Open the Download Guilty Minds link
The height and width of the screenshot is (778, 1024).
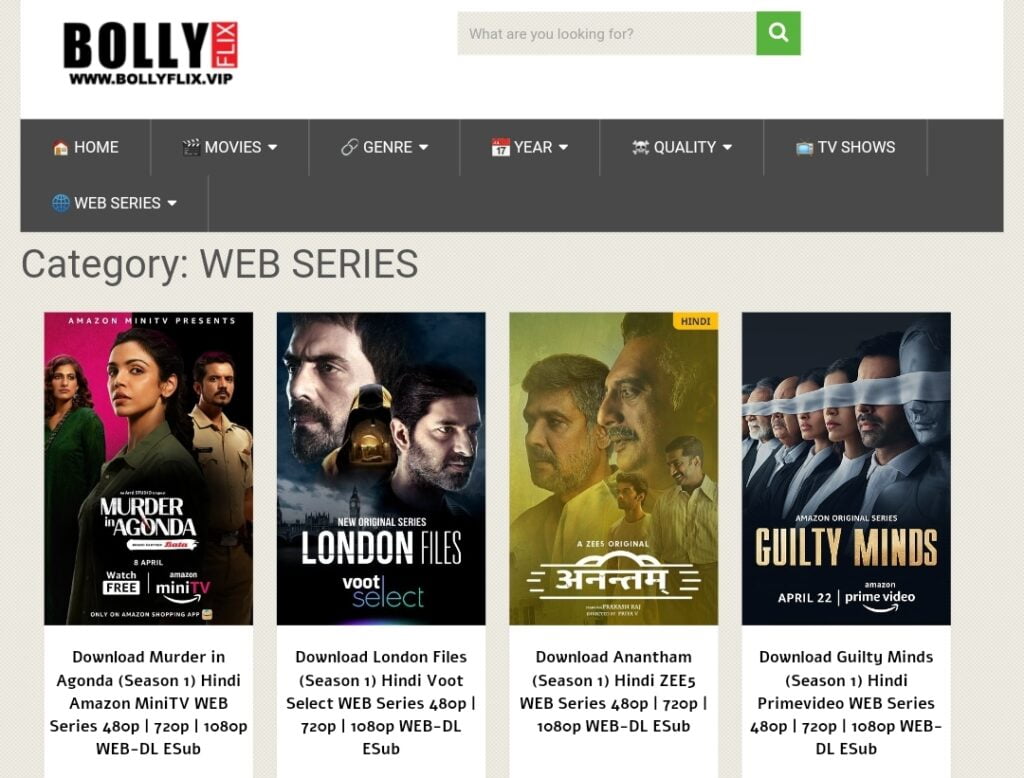(846, 703)
